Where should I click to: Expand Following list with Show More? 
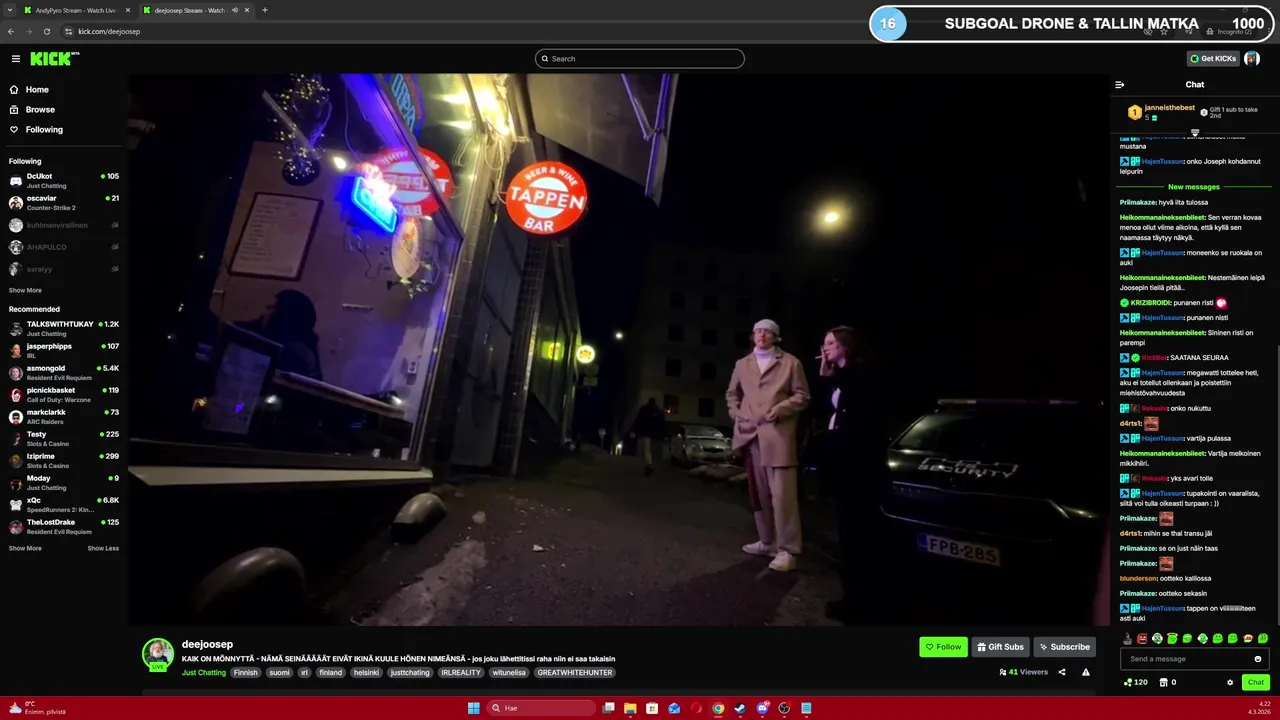pyautogui.click(x=25, y=290)
